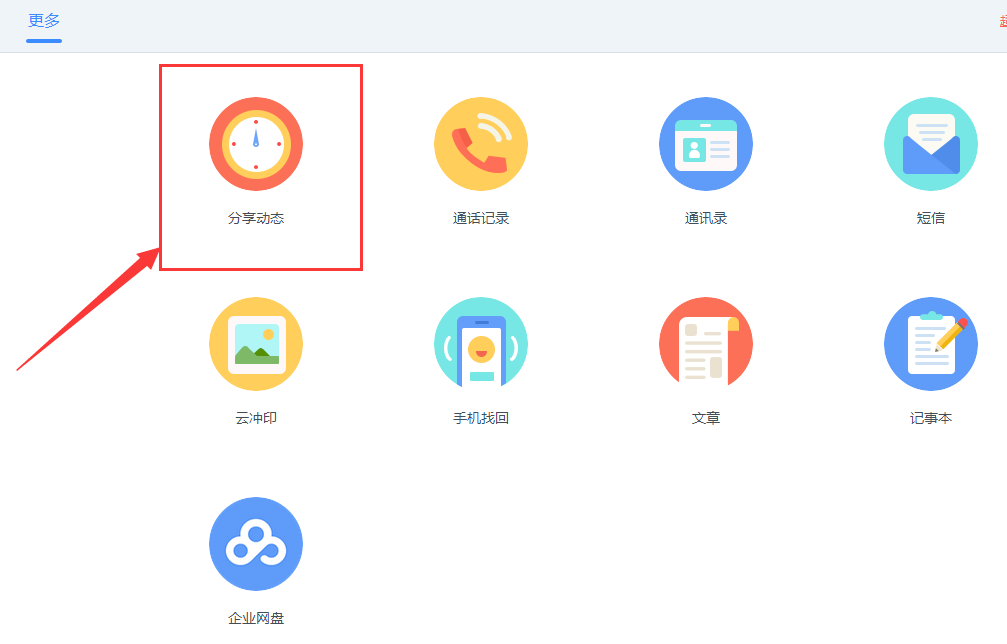Select the 手机找回 find-my-phone icon

click(x=481, y=343)
